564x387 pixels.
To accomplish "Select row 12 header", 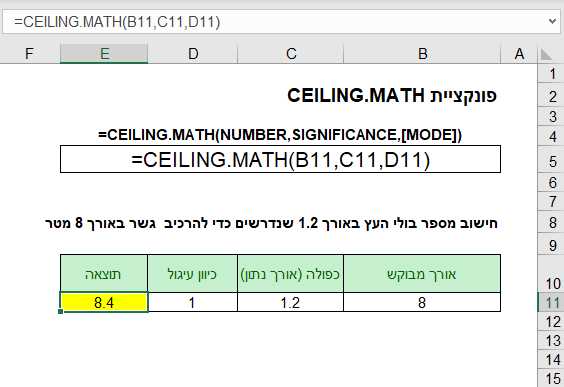I will [552, 322].
